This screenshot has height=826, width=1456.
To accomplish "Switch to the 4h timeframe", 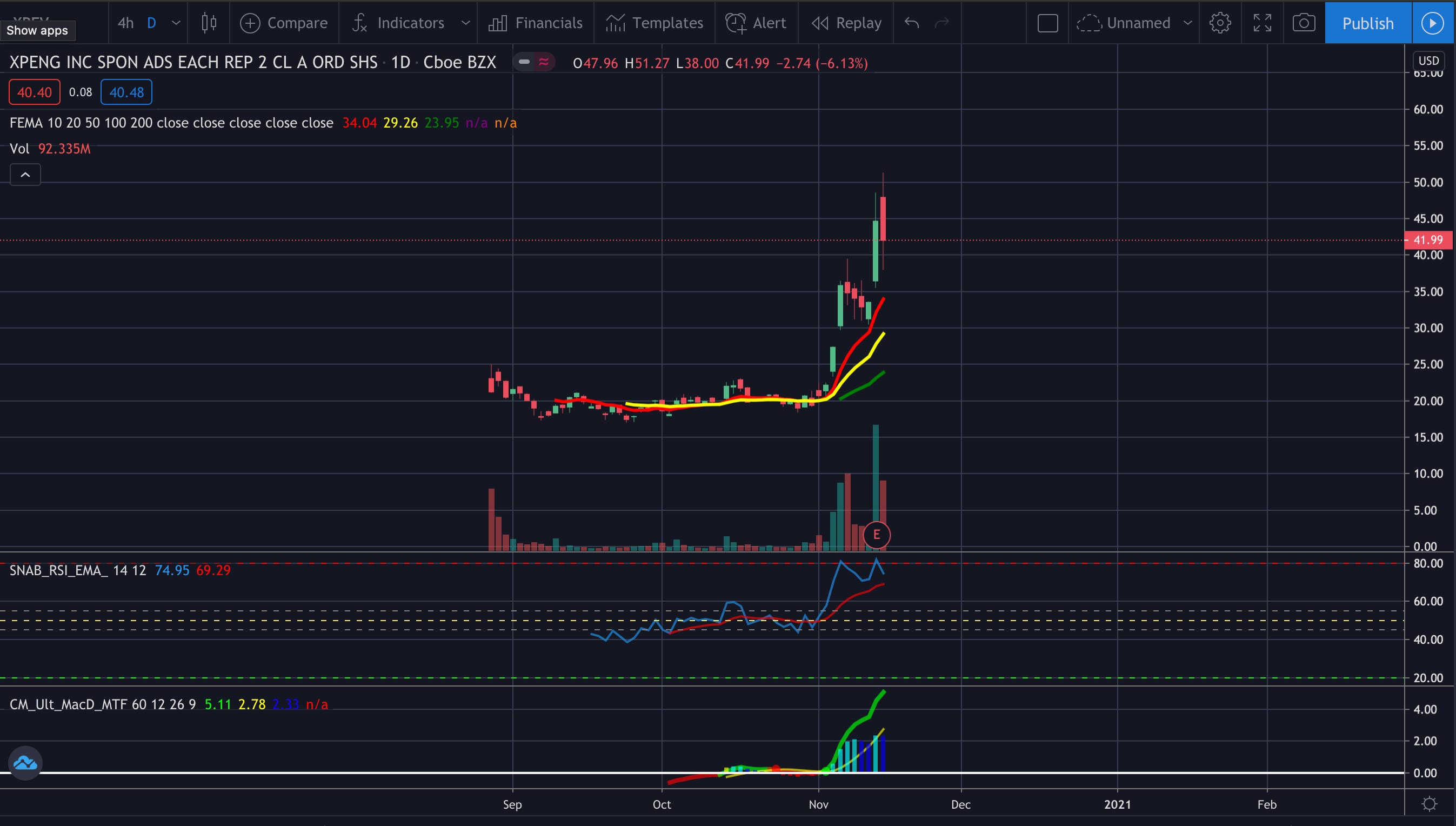I will click(x=125, y=23).
